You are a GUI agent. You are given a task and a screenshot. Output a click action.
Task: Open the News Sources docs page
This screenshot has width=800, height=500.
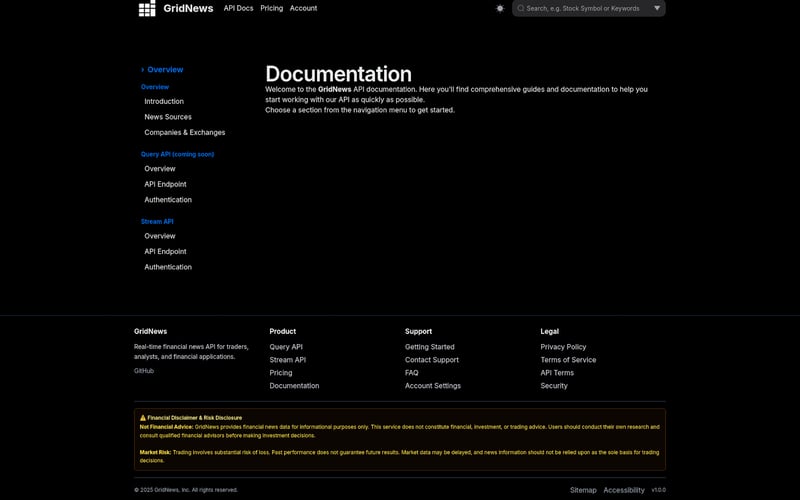(168, 117)
